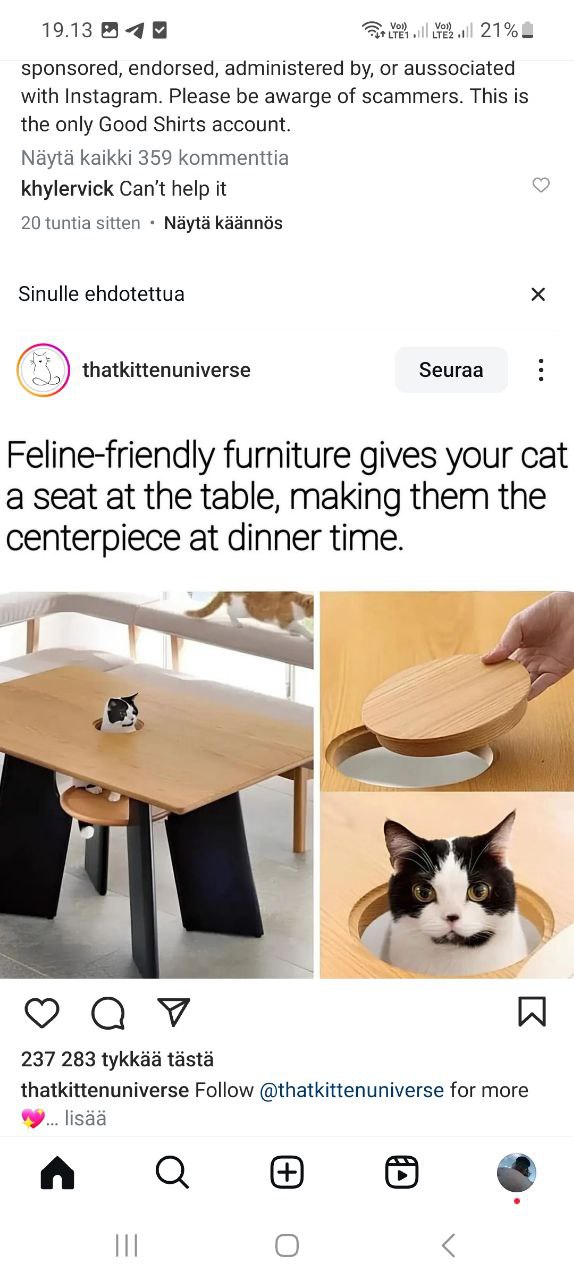Save post with the bookmark icon
The height and width of the screenshot is (1280, 574).
click(x=532, y=1012)
